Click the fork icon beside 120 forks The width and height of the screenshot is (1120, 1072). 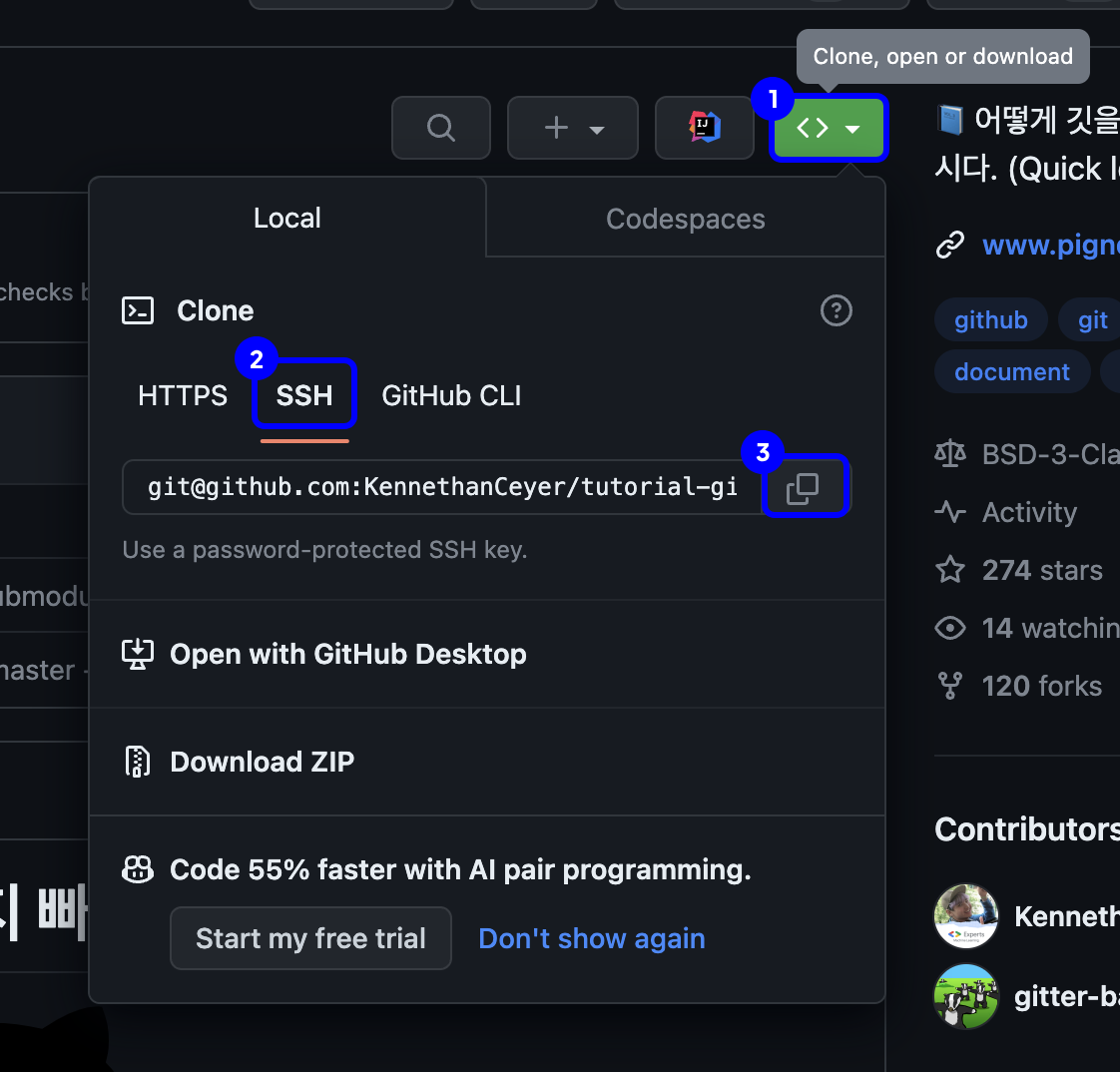950,686
